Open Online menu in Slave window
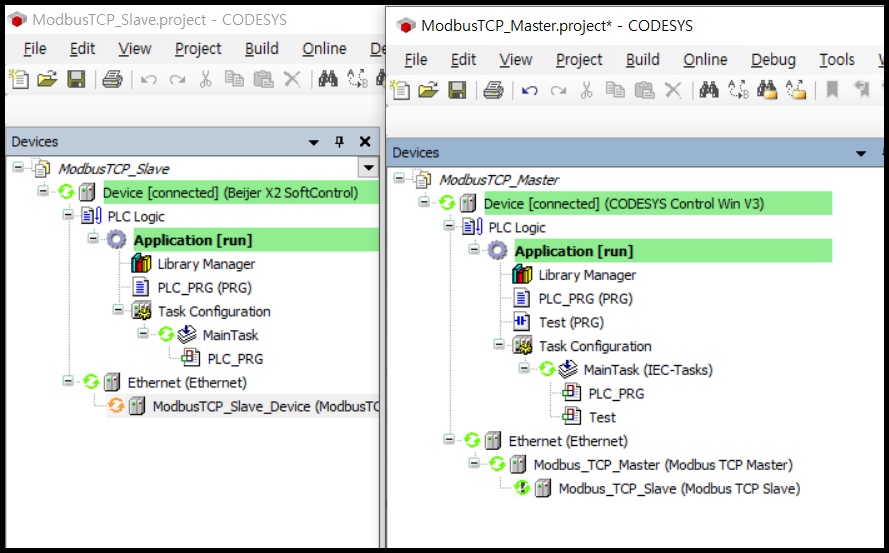Viewport: 889px width, 553px height. click(324, 49)
